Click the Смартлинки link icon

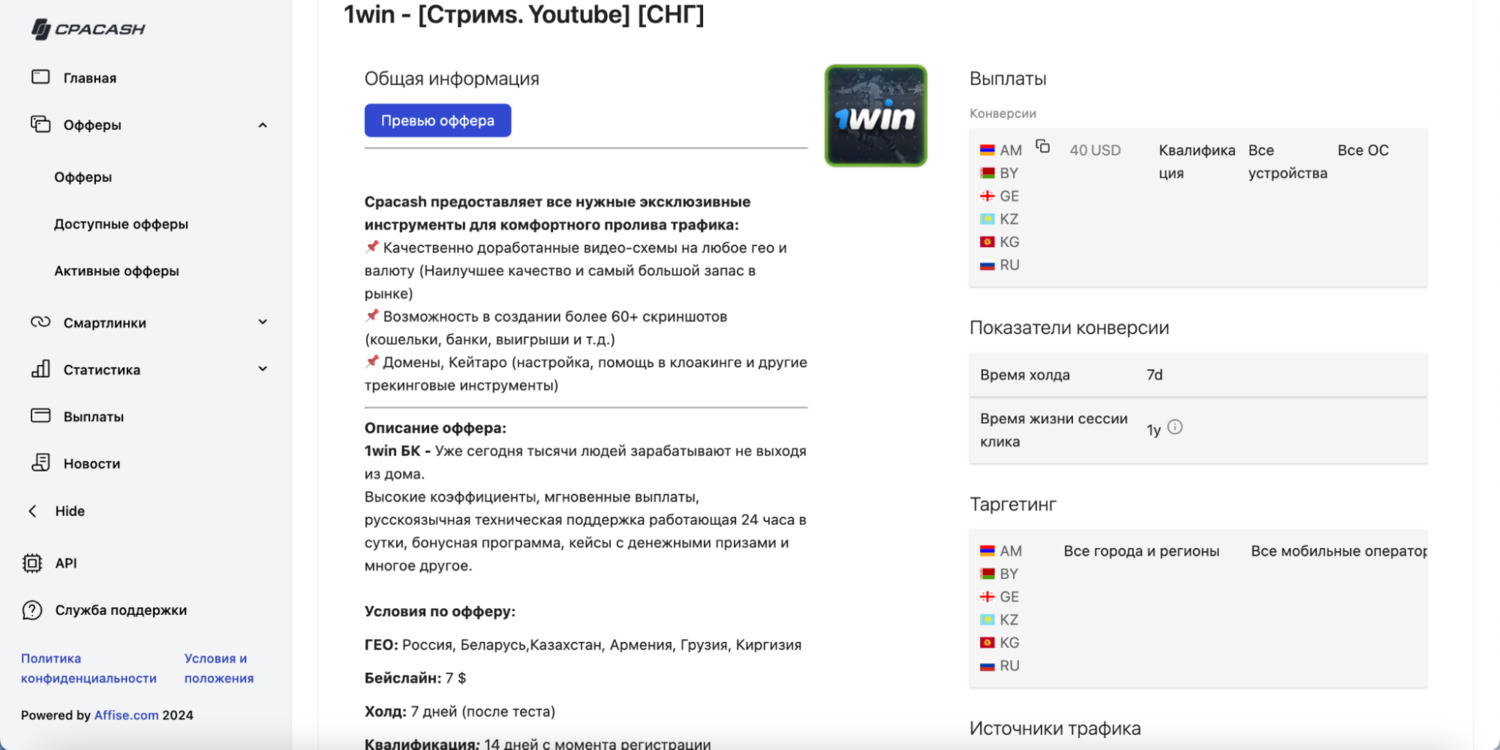pyautogui.click(x=40, y=322)
